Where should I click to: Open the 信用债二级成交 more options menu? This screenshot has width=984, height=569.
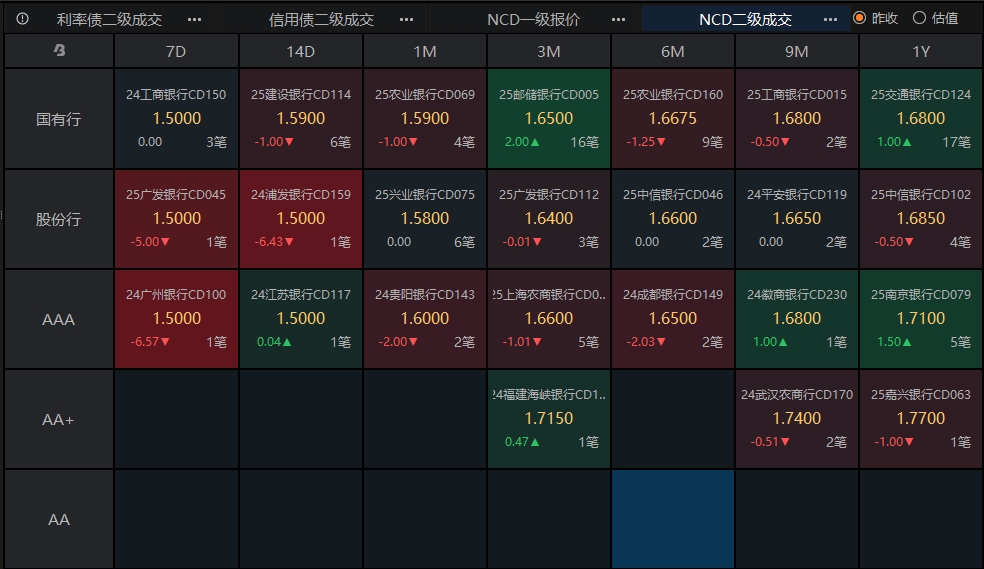(x=407, y=19)
